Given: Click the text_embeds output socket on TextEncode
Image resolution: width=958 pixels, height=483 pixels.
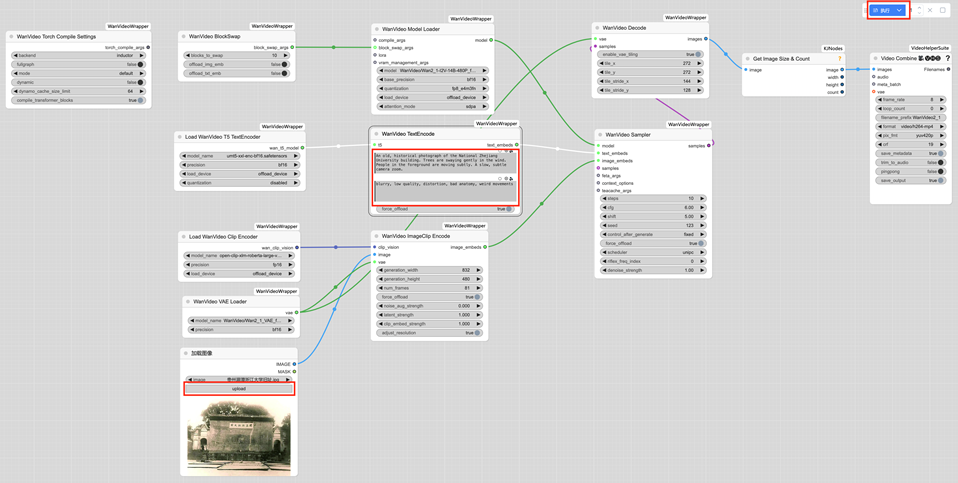Looking at the screenshot, I should click(x=517, y=145).
